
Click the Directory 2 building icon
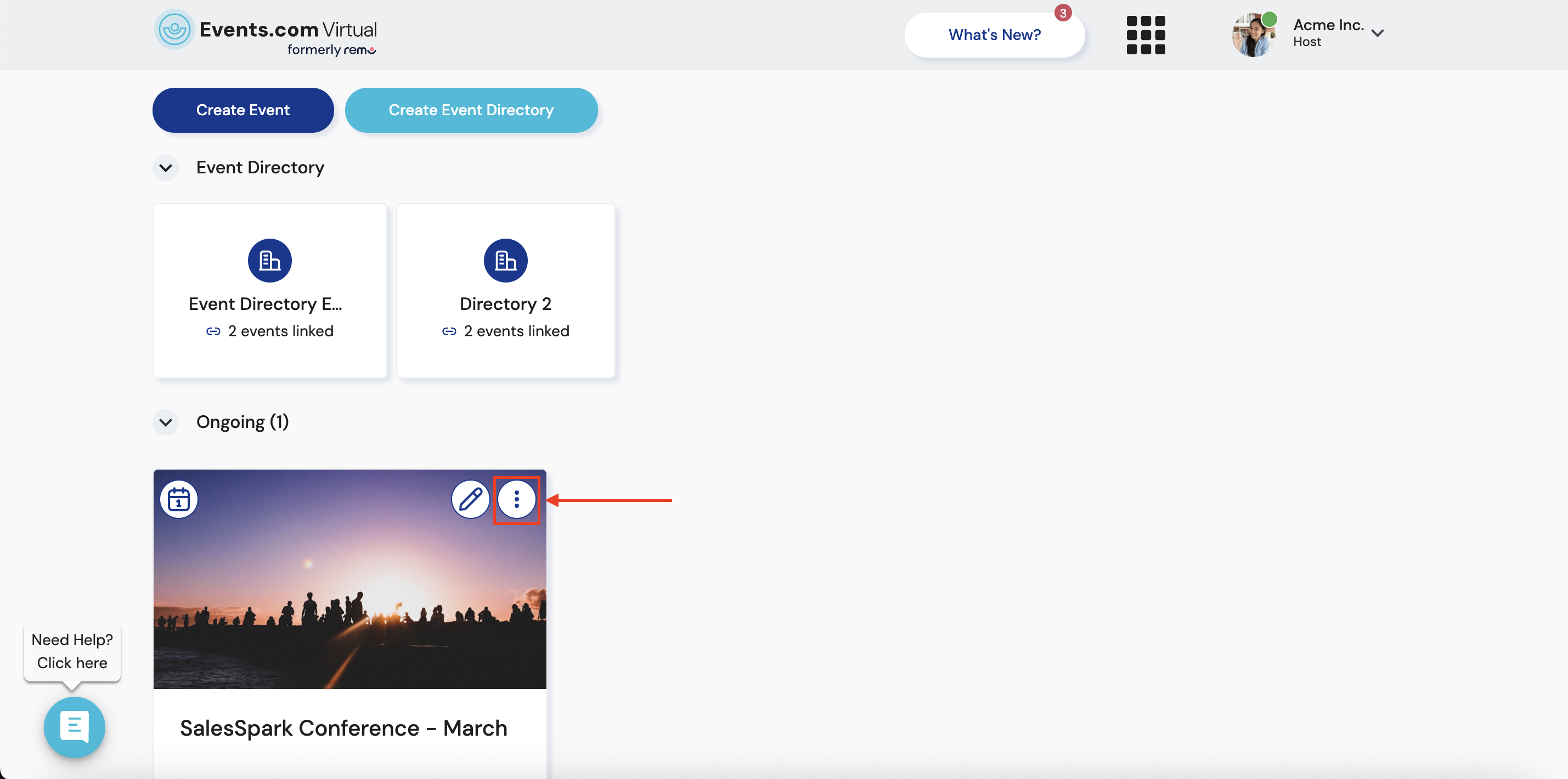coord(505,261)
